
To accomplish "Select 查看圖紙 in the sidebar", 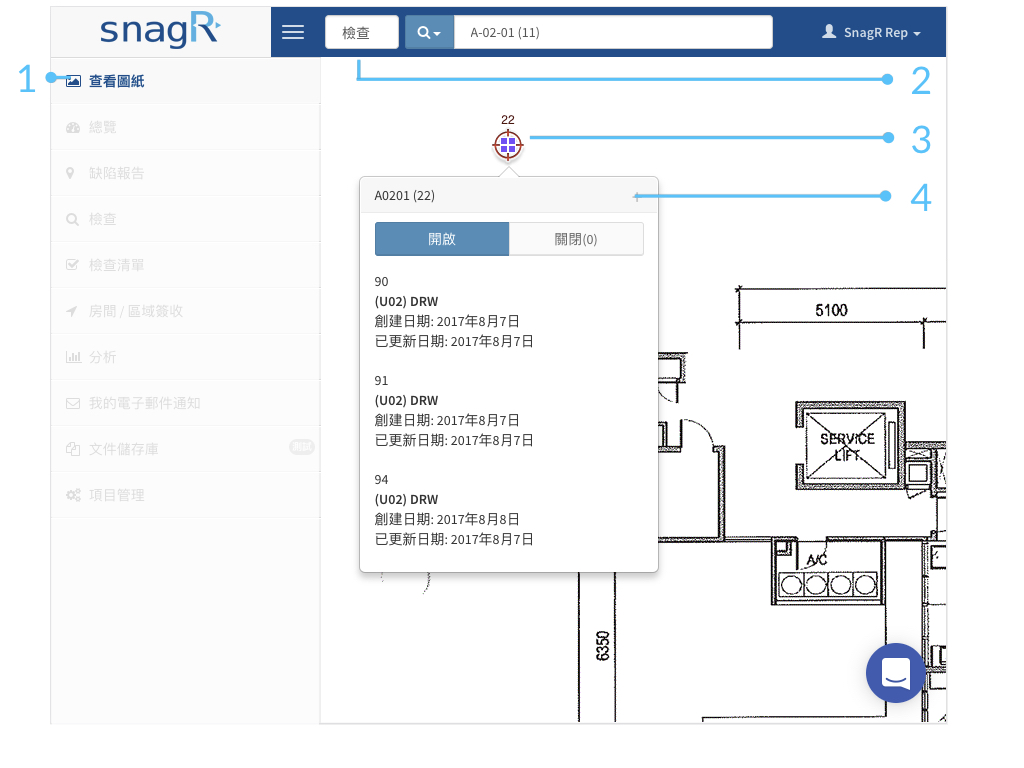I will pos(185,81).
